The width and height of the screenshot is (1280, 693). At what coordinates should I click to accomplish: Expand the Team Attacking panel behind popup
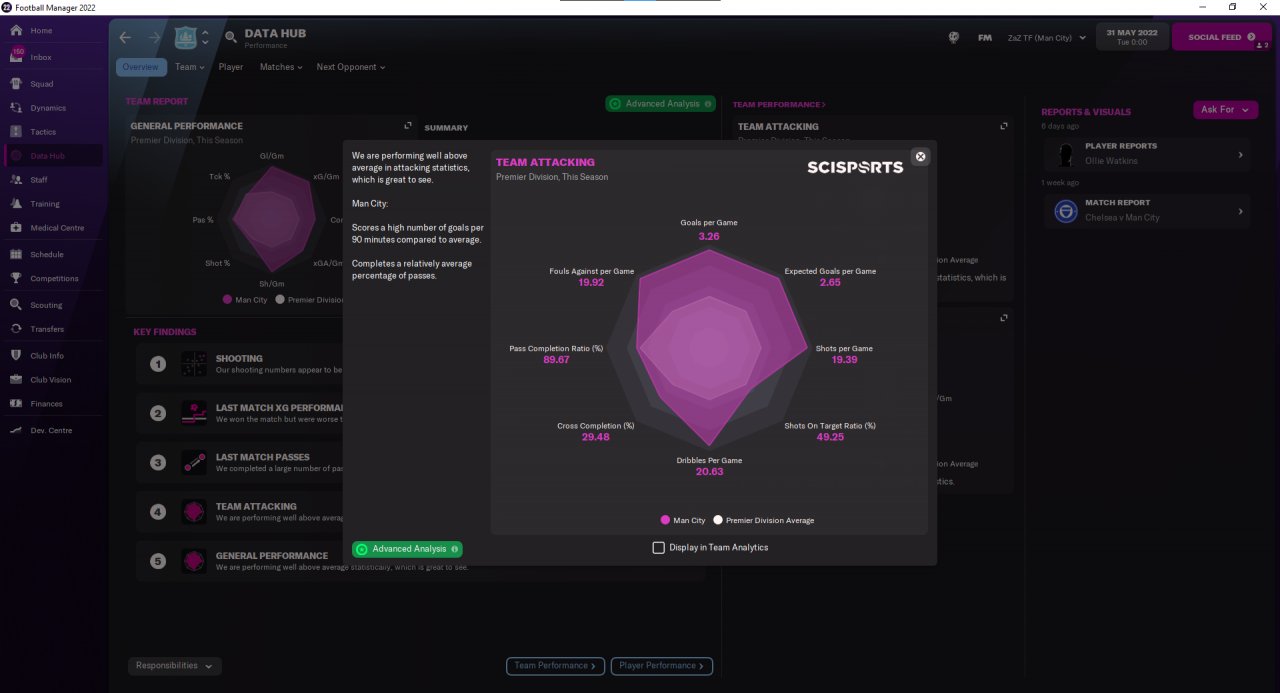(x=1003, y=126)
